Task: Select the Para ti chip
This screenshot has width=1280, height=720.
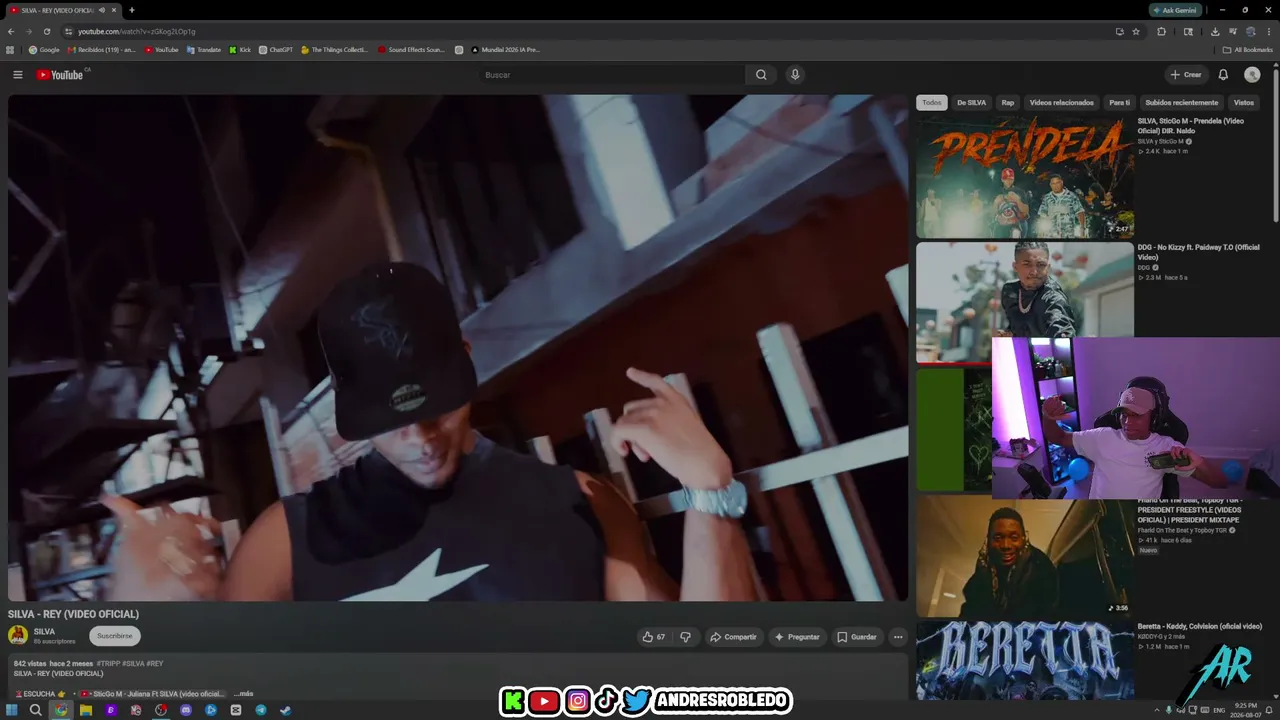Action: tap(1120, 102)
